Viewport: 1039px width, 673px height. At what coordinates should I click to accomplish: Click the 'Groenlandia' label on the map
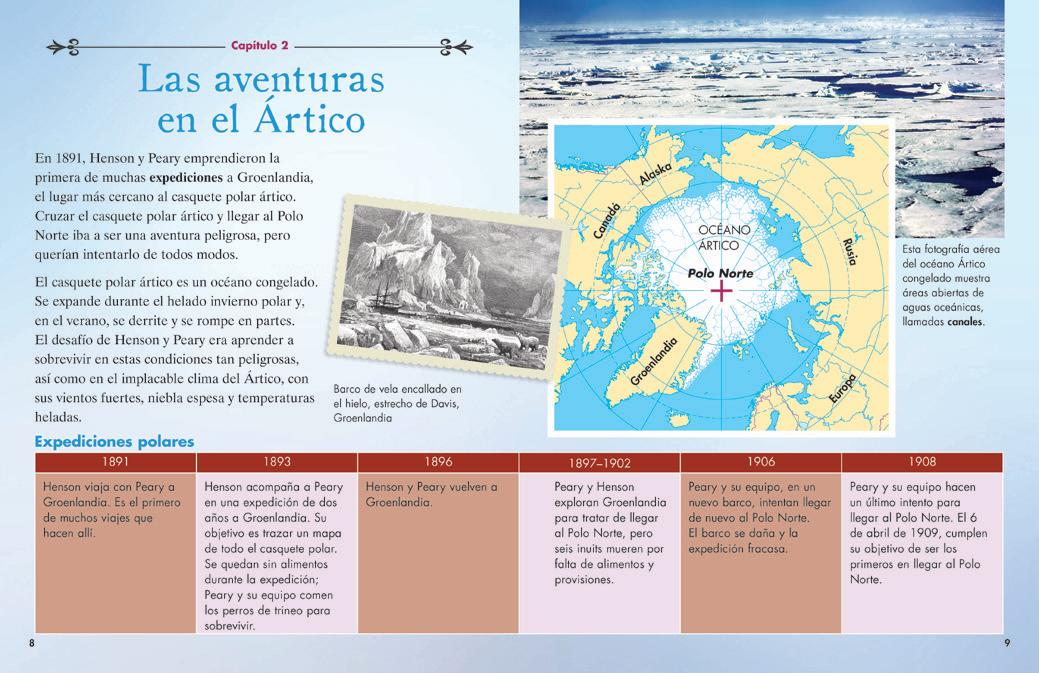point(654,362)
